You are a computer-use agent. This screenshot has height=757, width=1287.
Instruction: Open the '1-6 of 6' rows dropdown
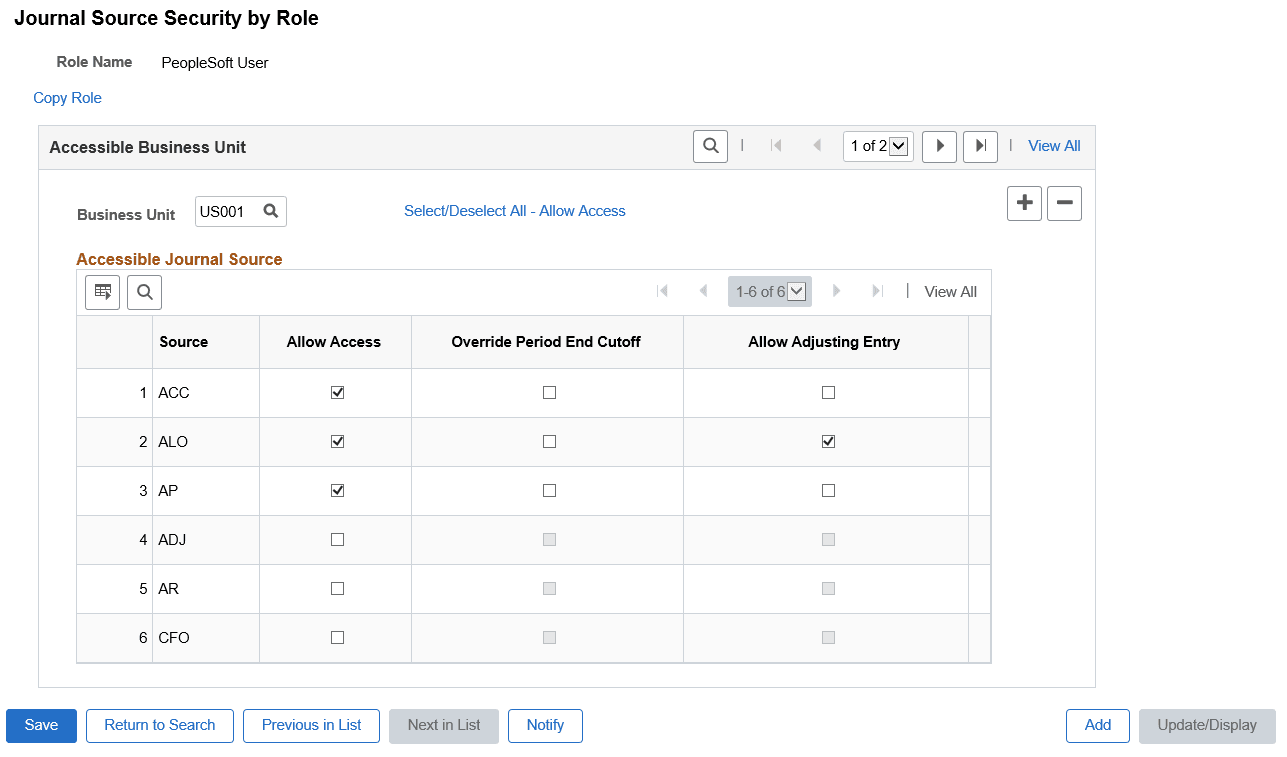pyautogui.click(x=769, y=291)
